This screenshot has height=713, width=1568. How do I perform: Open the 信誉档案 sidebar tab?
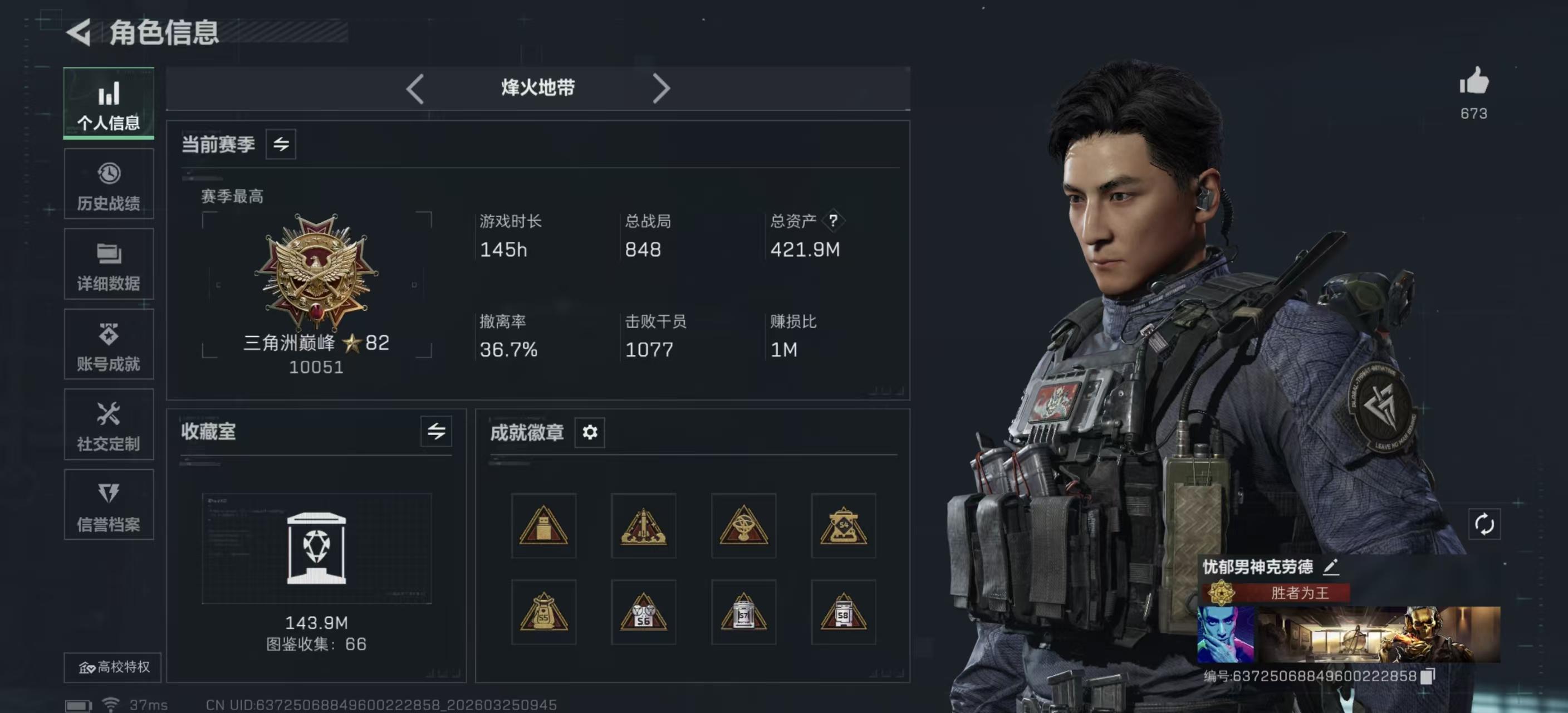pos(109,505)
